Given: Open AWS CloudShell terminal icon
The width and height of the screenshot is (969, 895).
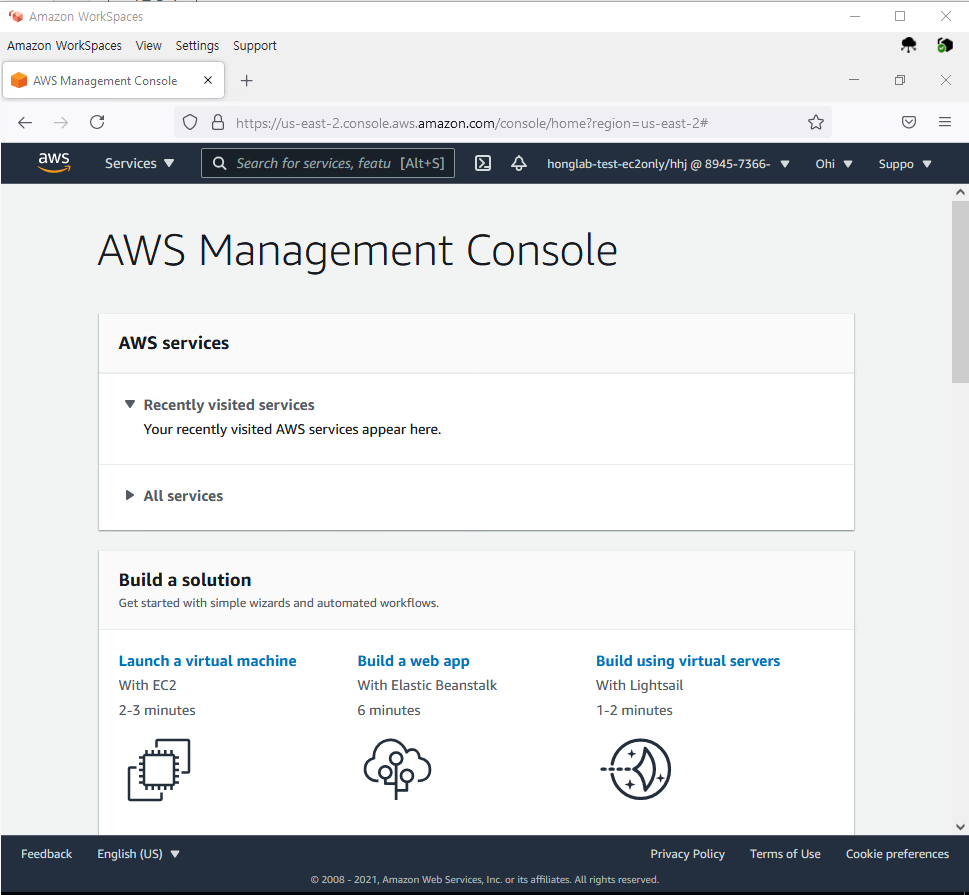Looking at the screenshot, I should coord(483,163).
